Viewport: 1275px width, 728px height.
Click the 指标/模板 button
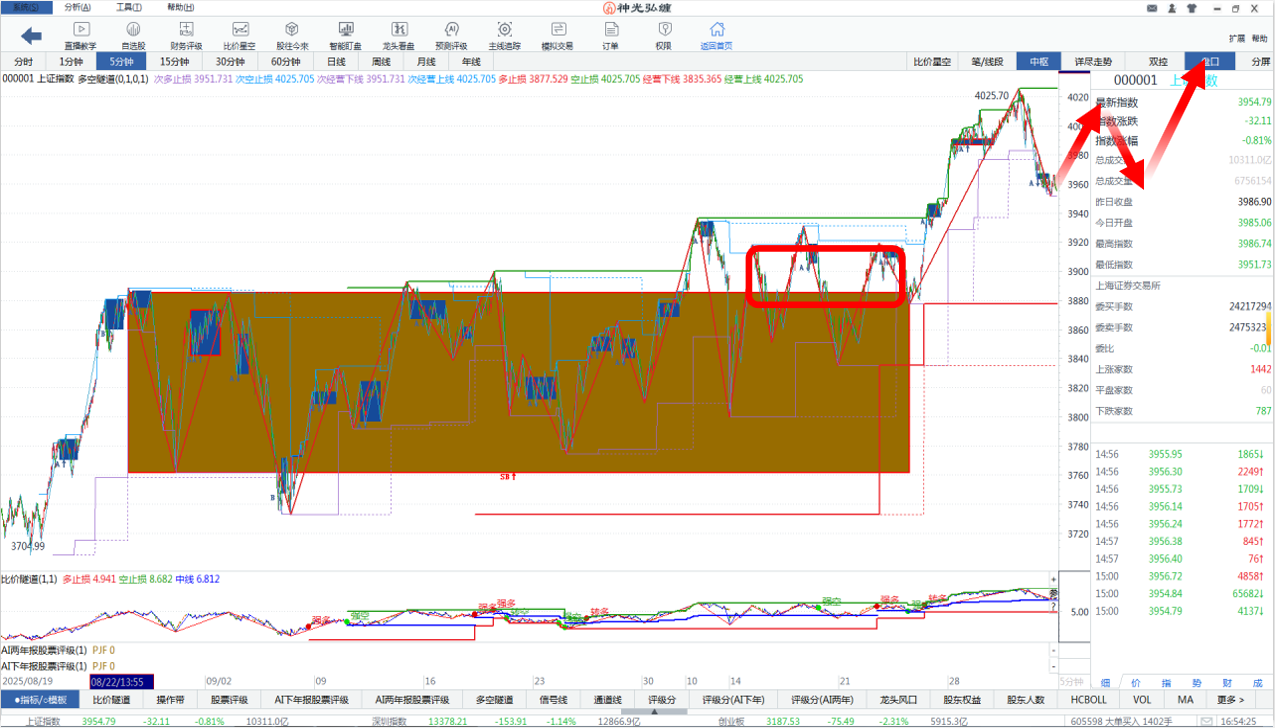[x=40, y=700]
